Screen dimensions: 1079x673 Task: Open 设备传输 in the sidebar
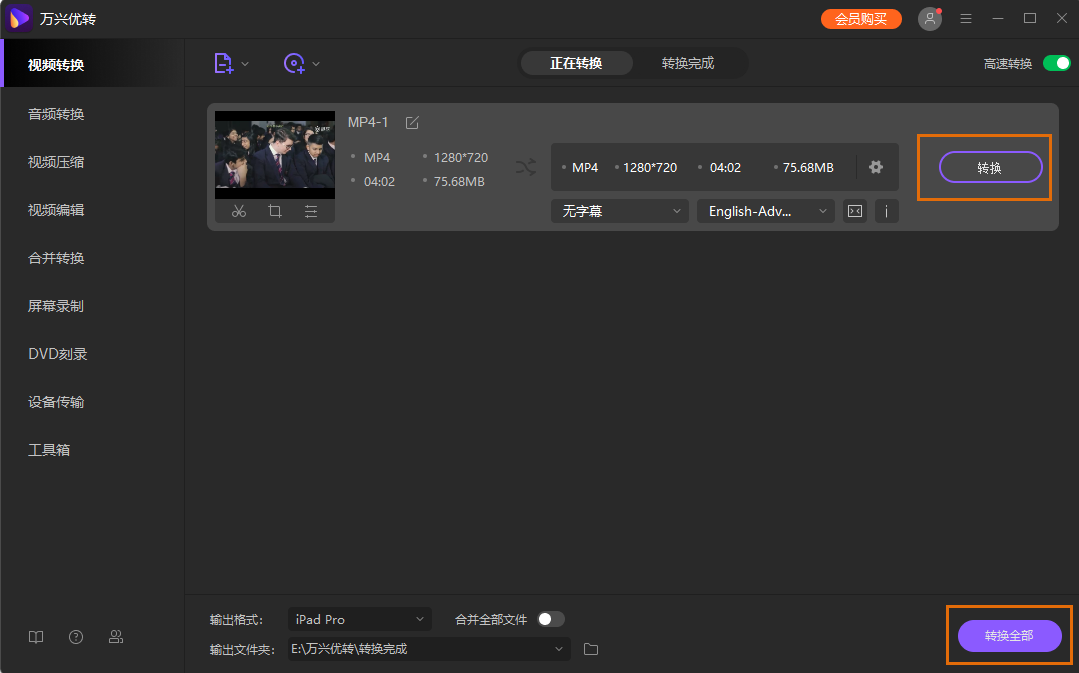[x=56, y=402]
